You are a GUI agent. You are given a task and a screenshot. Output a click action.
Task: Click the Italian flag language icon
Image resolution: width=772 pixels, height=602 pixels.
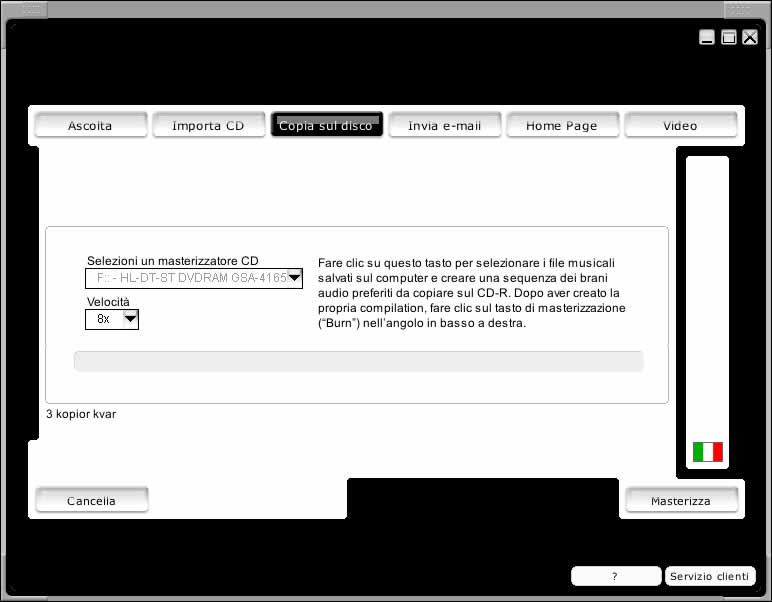707,452
